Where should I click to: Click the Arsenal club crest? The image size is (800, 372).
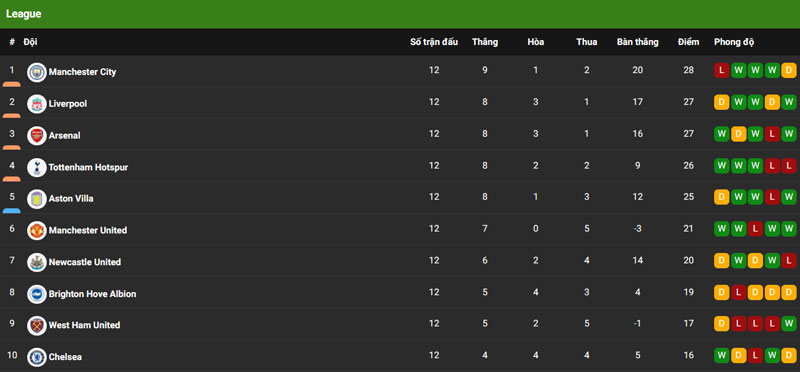(x=37, y=136)
